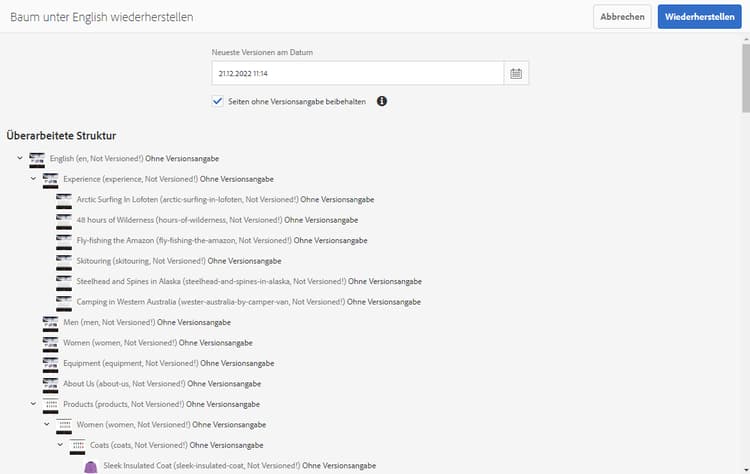Viewport: 750px width, 474px height.
Task: Click the Products folder icon
Action: point(50,406)
